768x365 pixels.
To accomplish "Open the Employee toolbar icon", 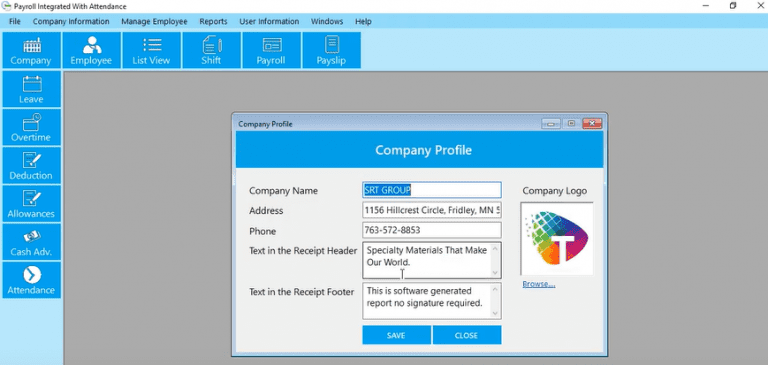I will 92,50.
